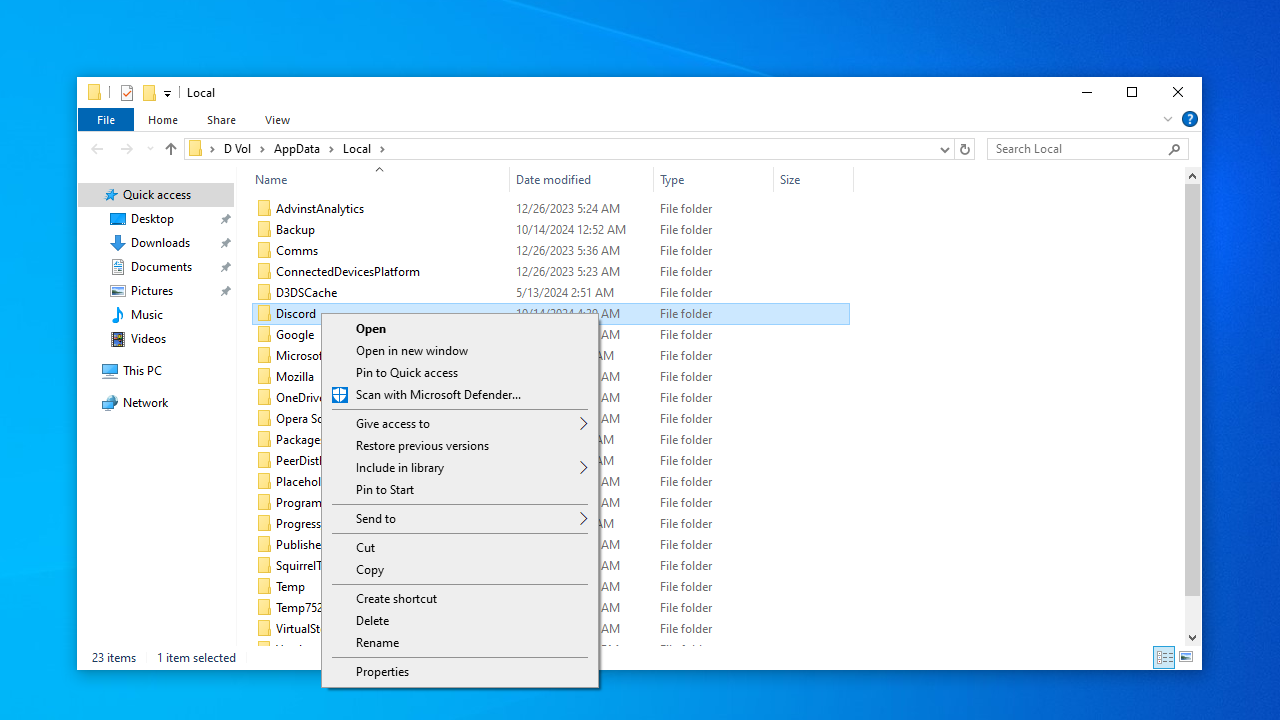Expand the ribbon with chevron
1280x720 pixels.
(x=1168, y=119)
